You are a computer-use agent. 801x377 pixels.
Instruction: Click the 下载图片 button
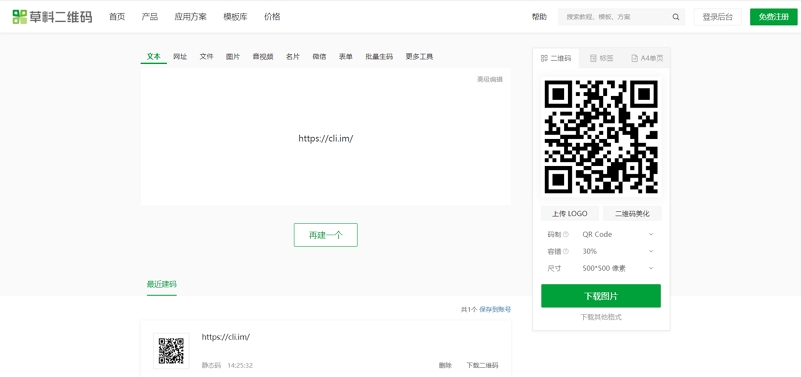(x=601, y=296)
